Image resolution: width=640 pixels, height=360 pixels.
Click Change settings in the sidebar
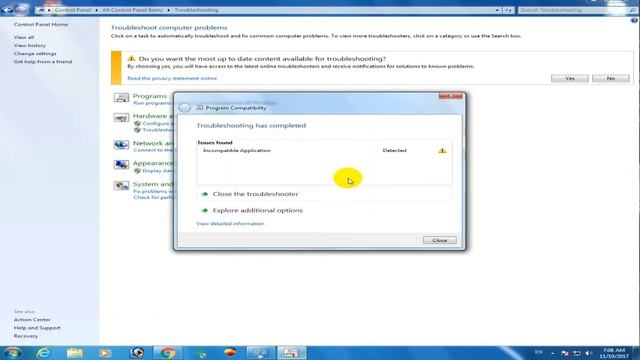coord(35,53)
